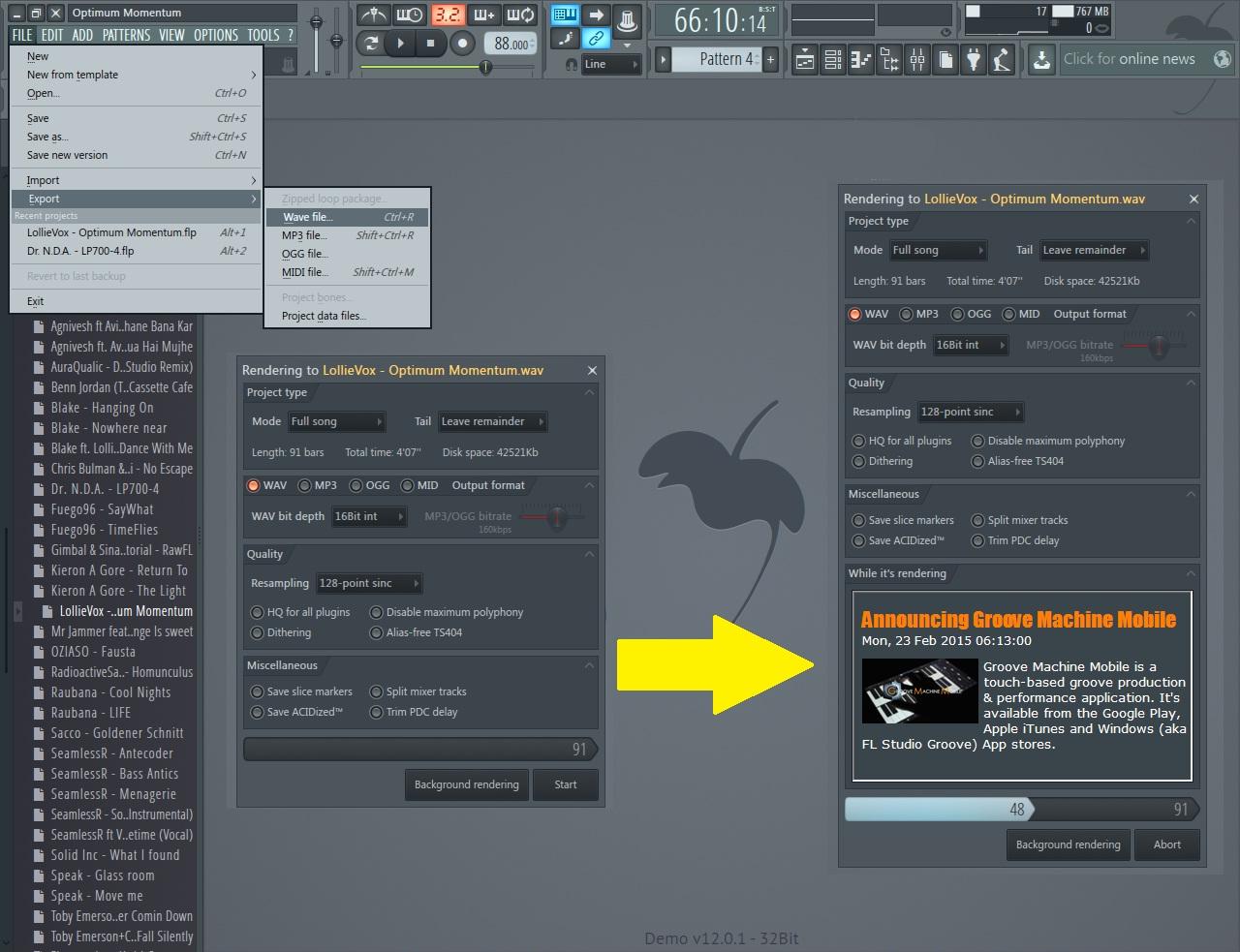Collapse Miscellaneous section in Abort dialog
Viewport: 1240px width, 952px height.
(1191, 494)
